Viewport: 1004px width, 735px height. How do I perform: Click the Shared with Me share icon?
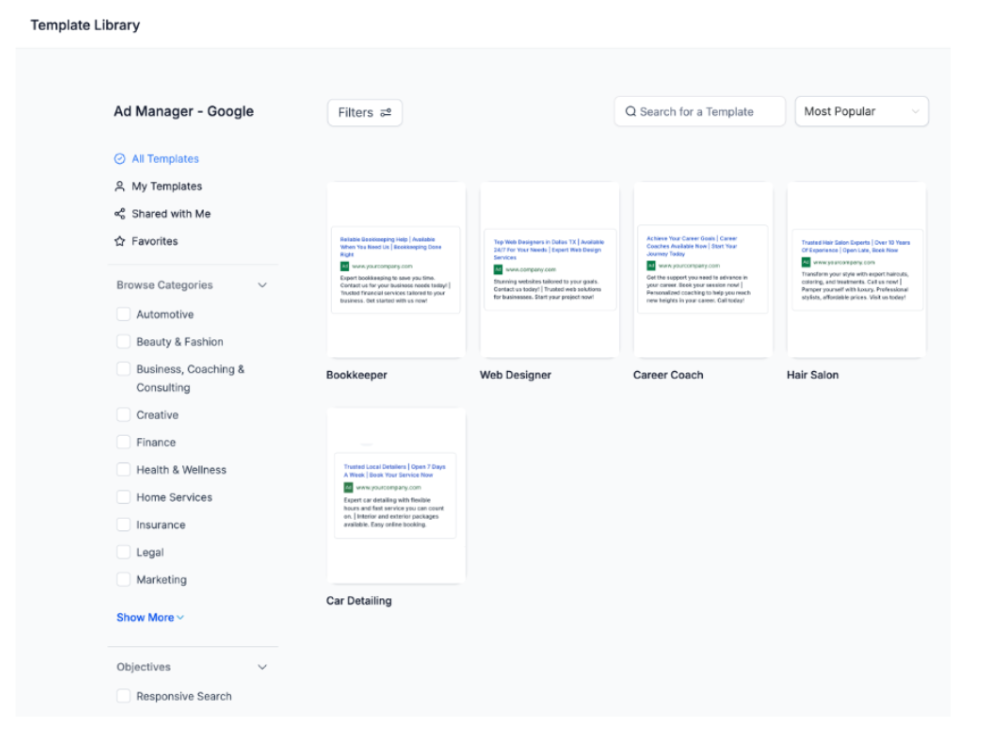(x=120, y=214)
